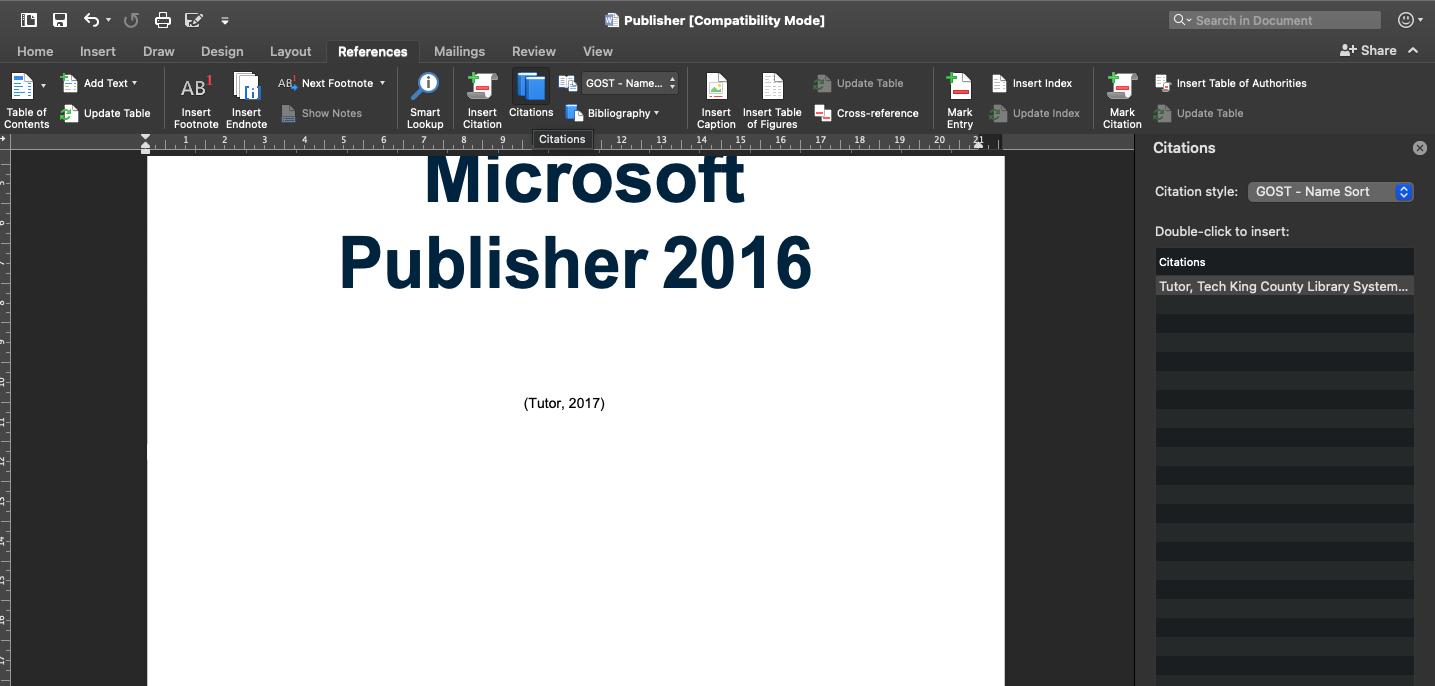Select the Tutor, Tech King County citation

pos(1285,286)
